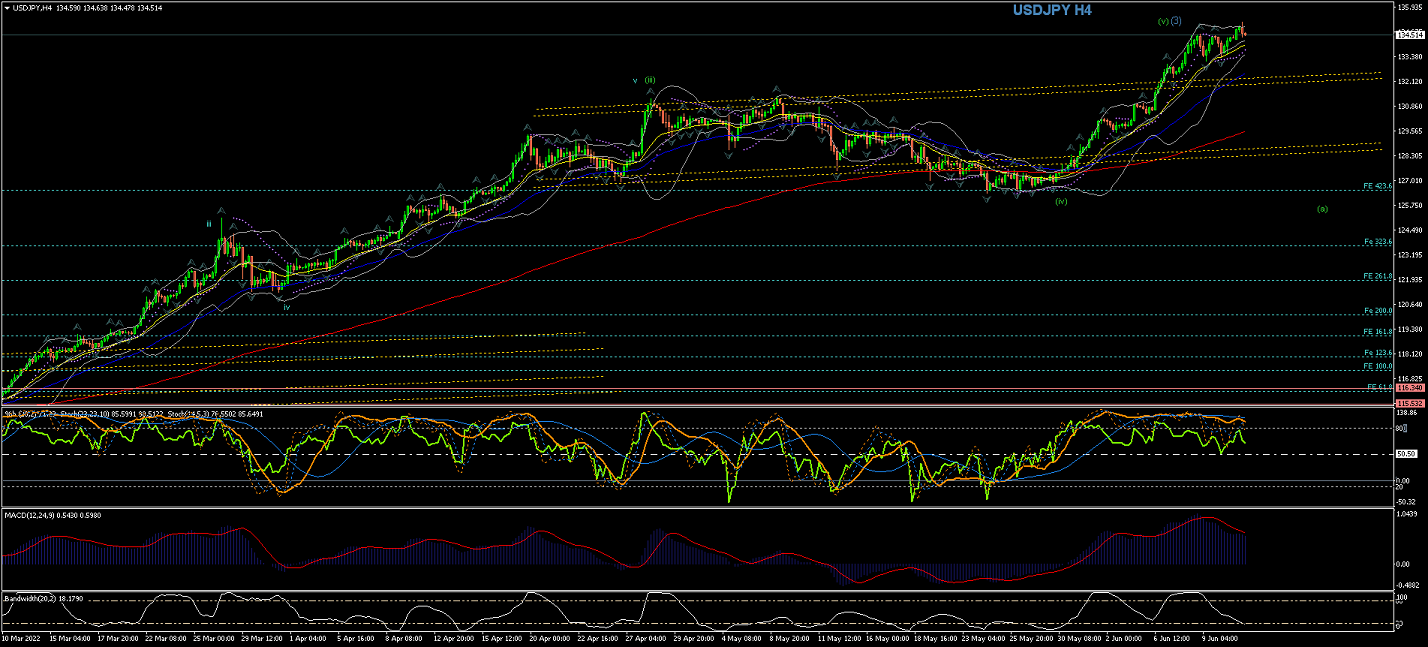Screen dimensions: 1428x647
Task: Select the FE 423.6 Fibonacci label
Action: tap(1378, 186)
